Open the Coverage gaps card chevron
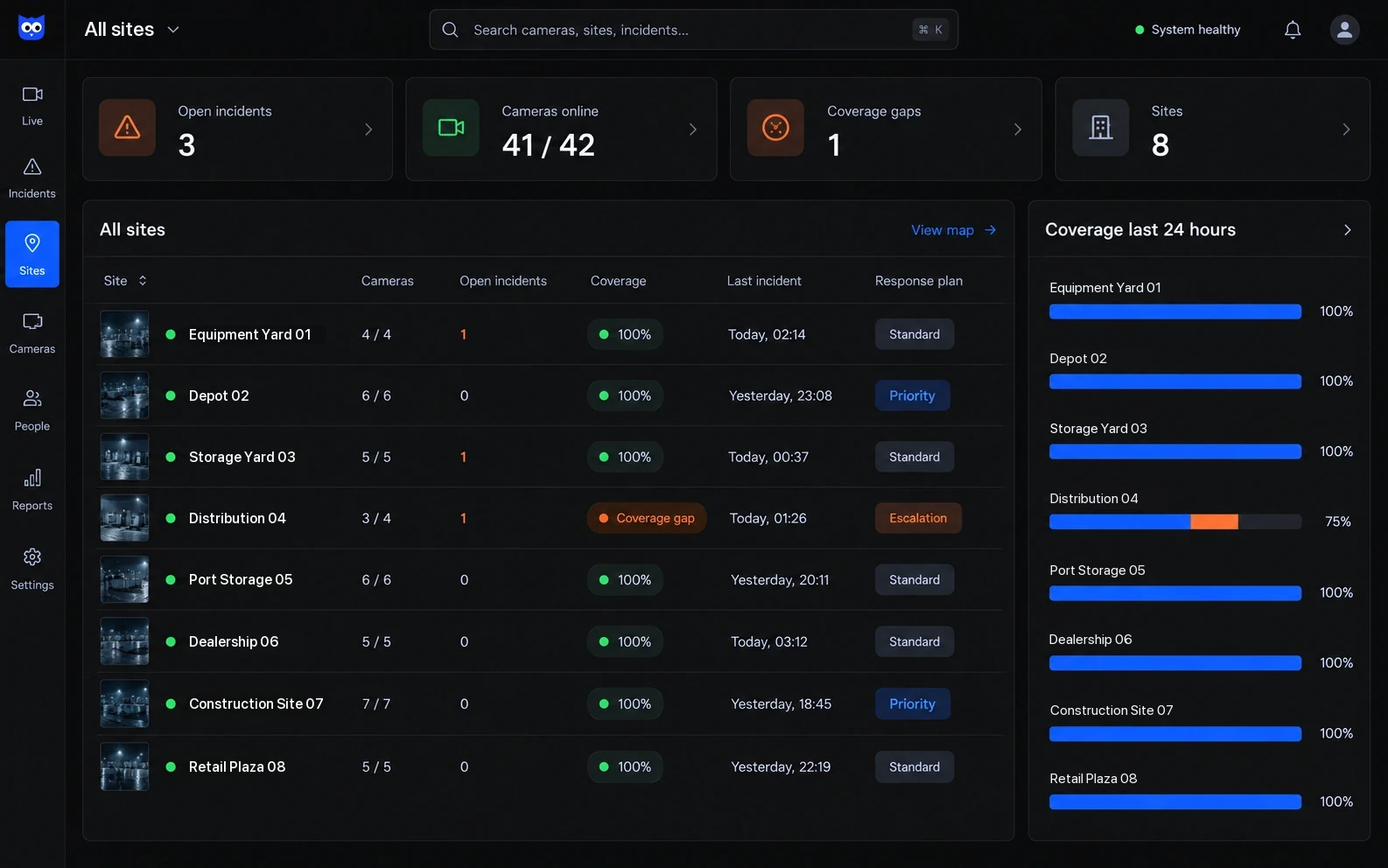Screen dimensions: 1388x868 coord(1018,129)
